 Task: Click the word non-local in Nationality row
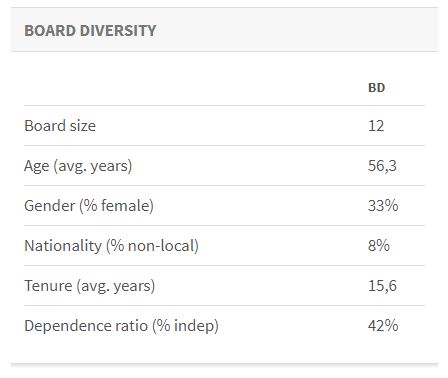click(x=161, y=246)
